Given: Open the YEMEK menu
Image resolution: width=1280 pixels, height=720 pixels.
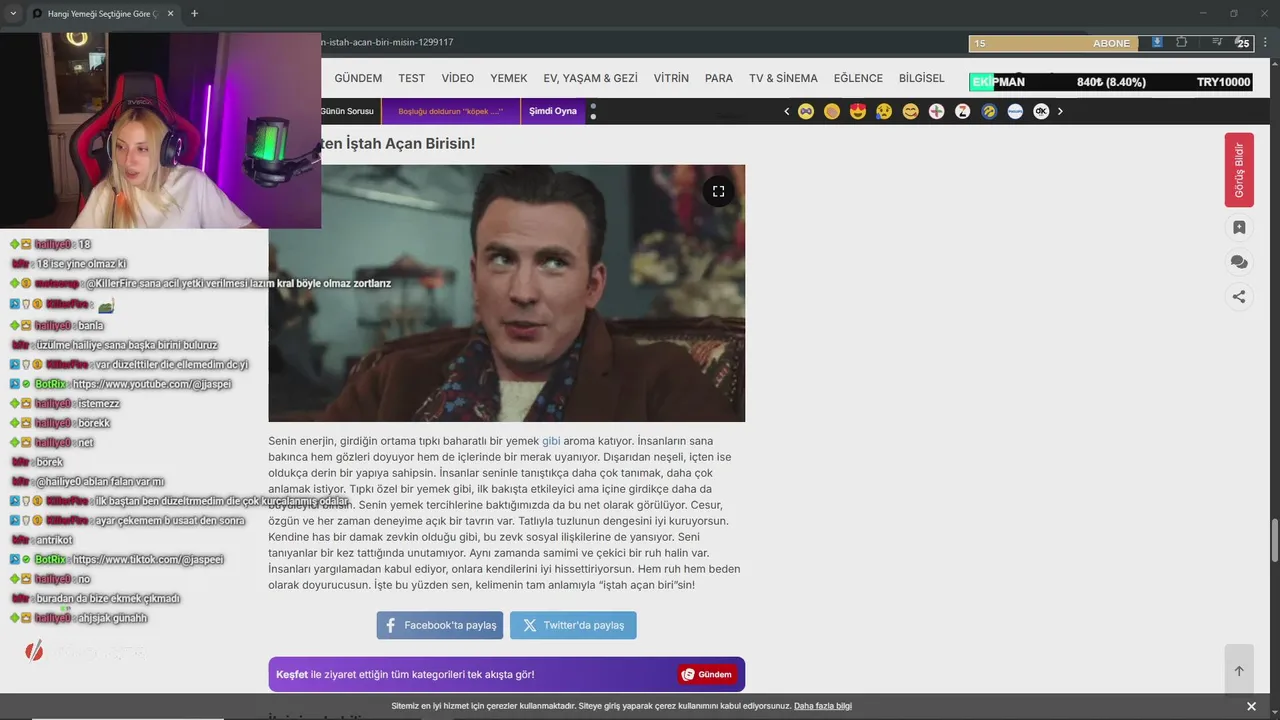Looking at the screenshot, I should pos(509,78).
